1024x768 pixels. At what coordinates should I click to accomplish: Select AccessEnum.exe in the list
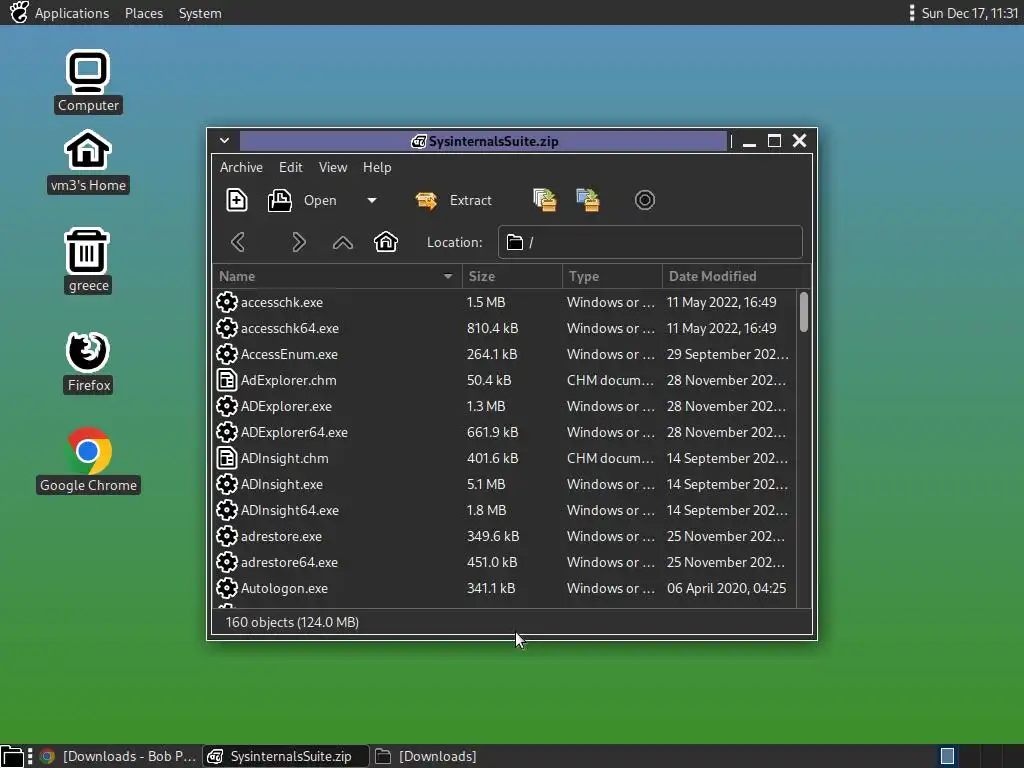(504, 355)
